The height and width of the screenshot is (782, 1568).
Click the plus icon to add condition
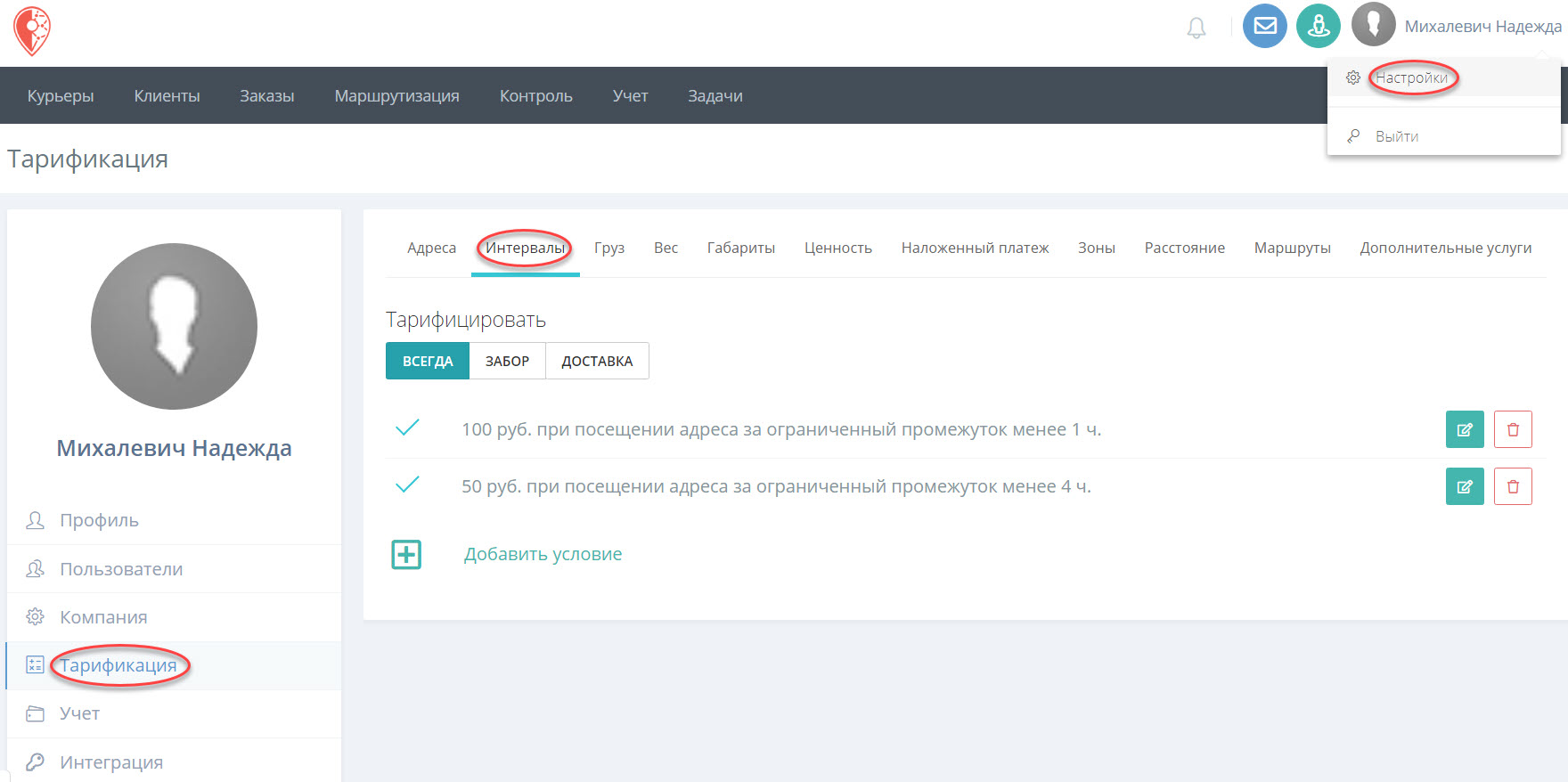click(x=406, y=555)
